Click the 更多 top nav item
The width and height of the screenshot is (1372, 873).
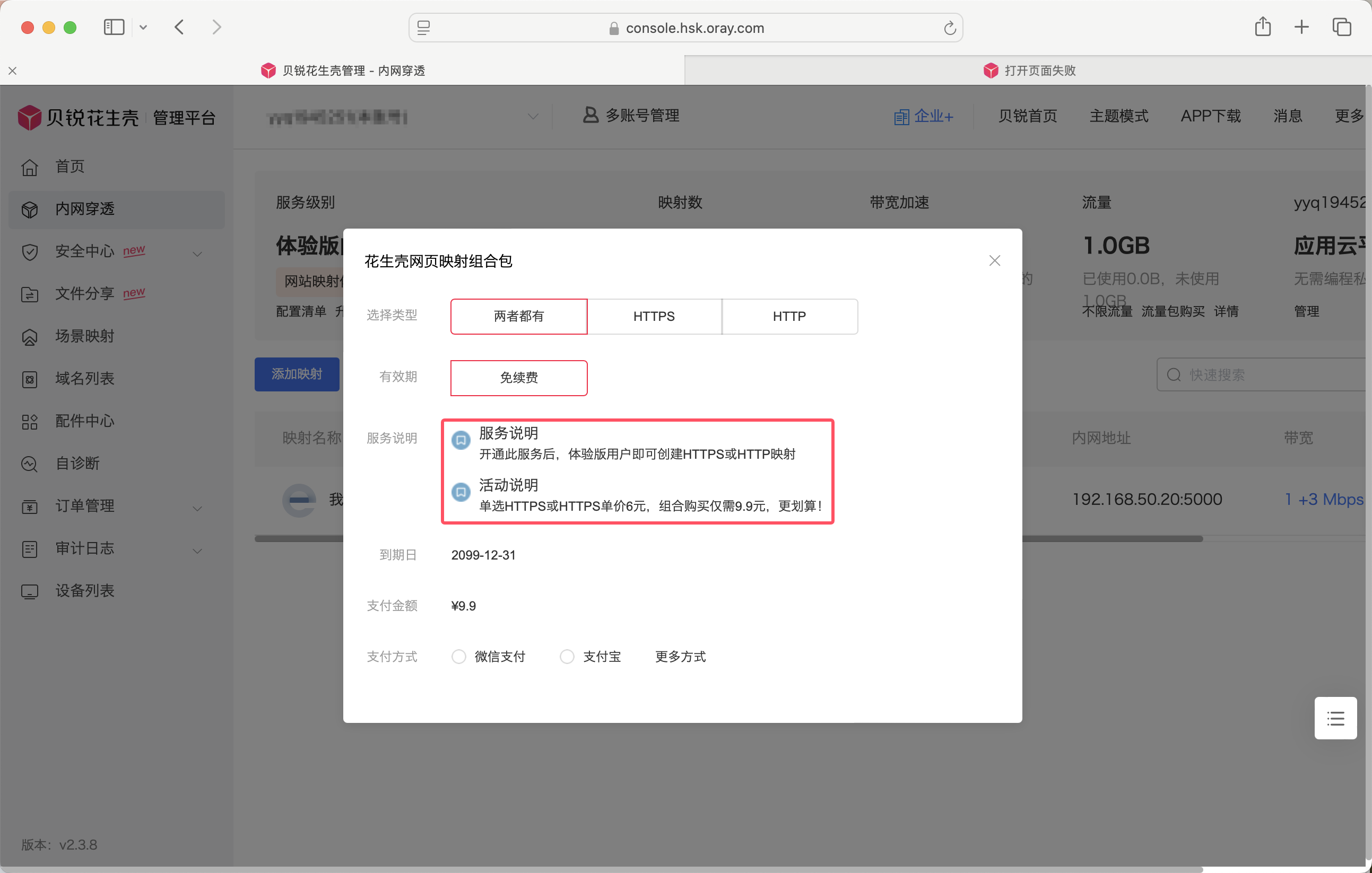[x=1349, y=116]
